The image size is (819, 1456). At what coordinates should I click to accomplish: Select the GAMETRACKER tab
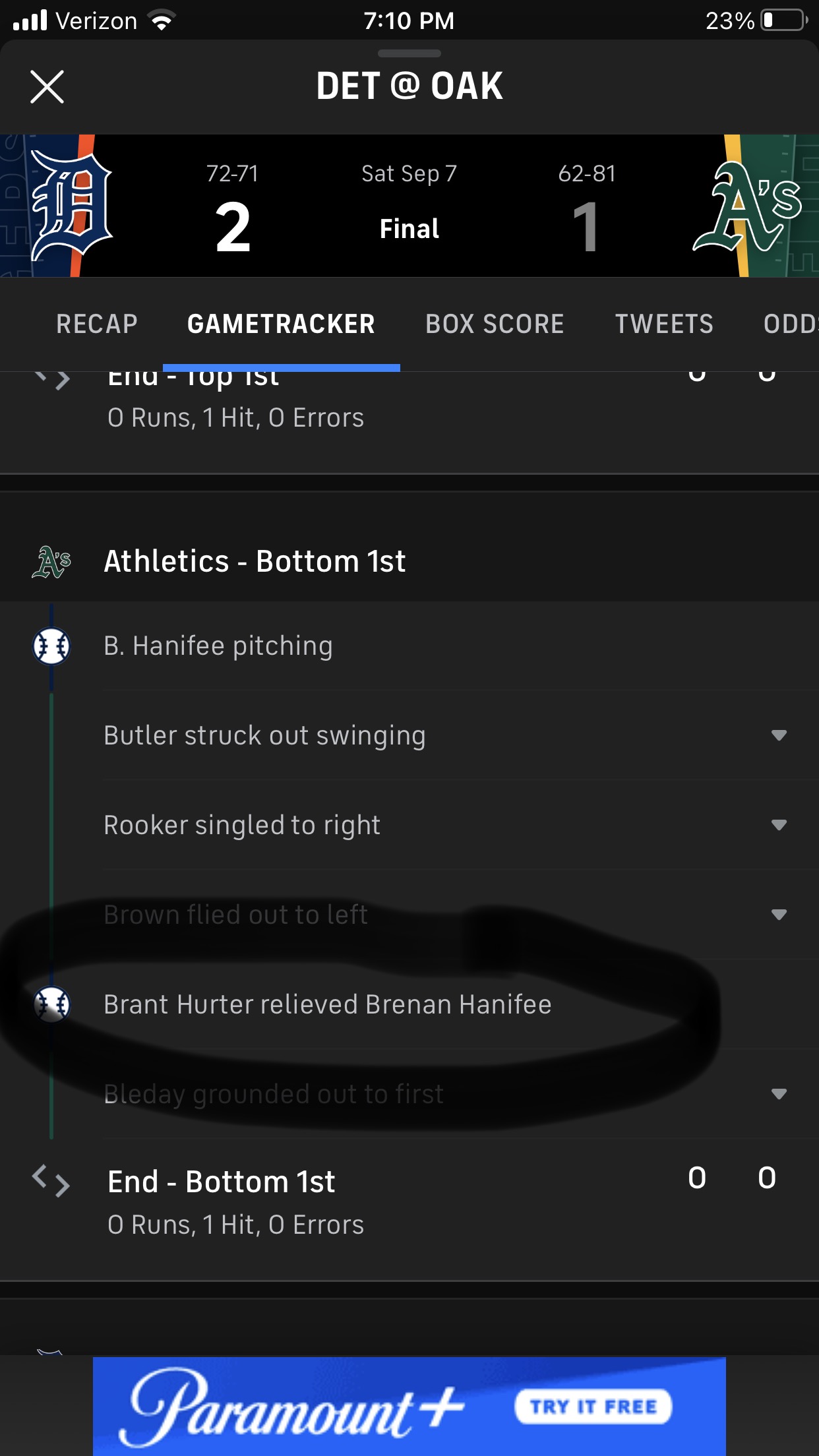[281, 324]
